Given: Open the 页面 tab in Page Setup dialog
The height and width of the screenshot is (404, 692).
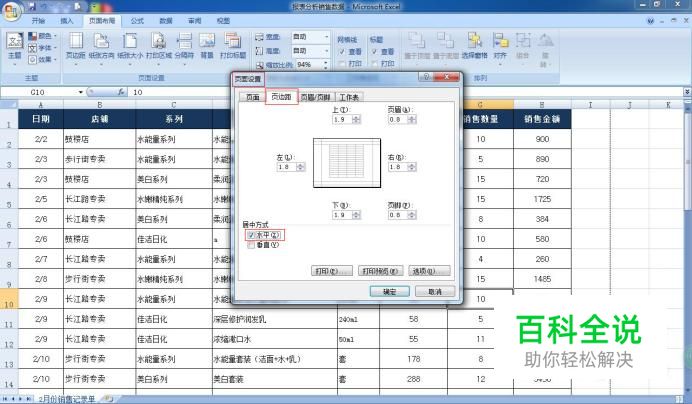Looking at the screenshot, I should tap(252, 97).
